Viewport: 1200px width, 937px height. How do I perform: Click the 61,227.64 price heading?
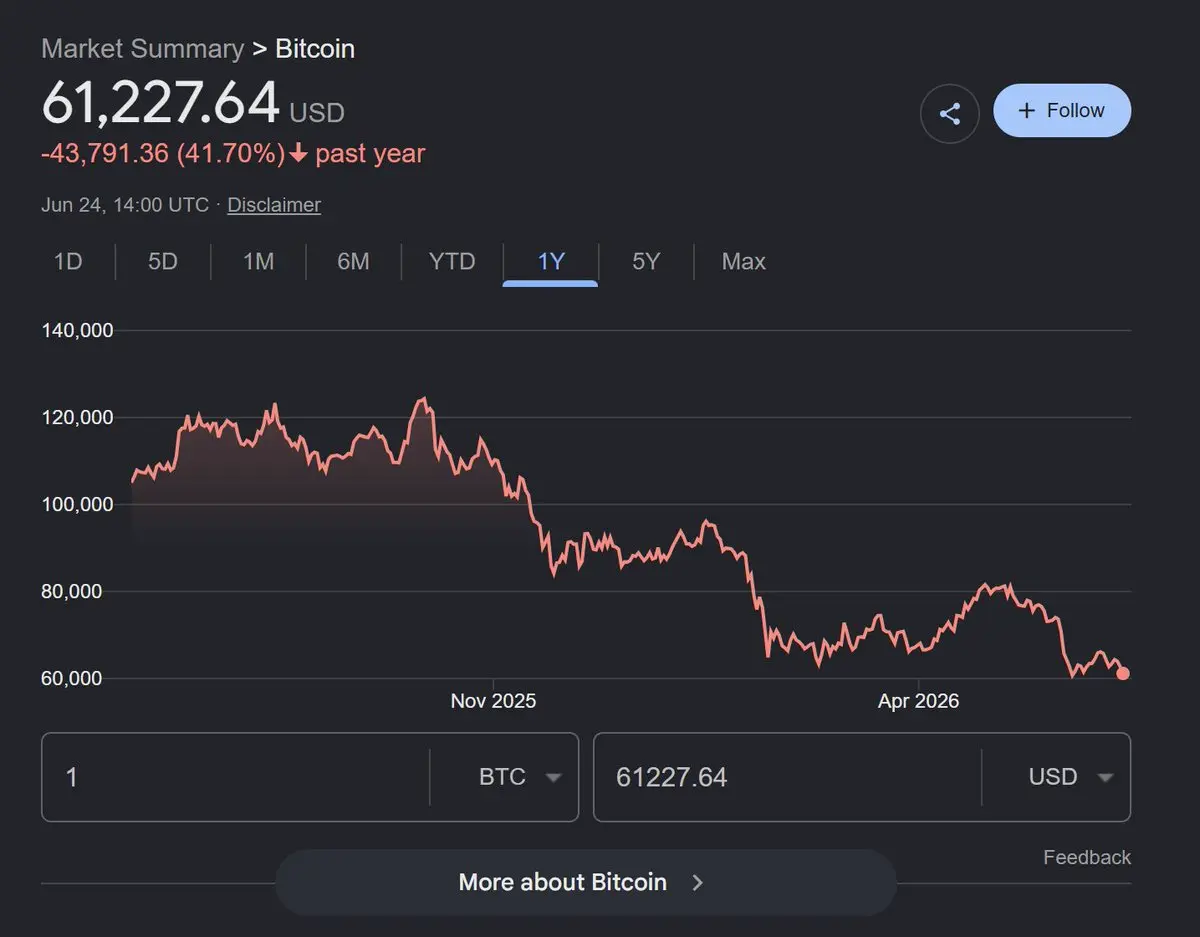pyautogui.click(x=160, y=102)
